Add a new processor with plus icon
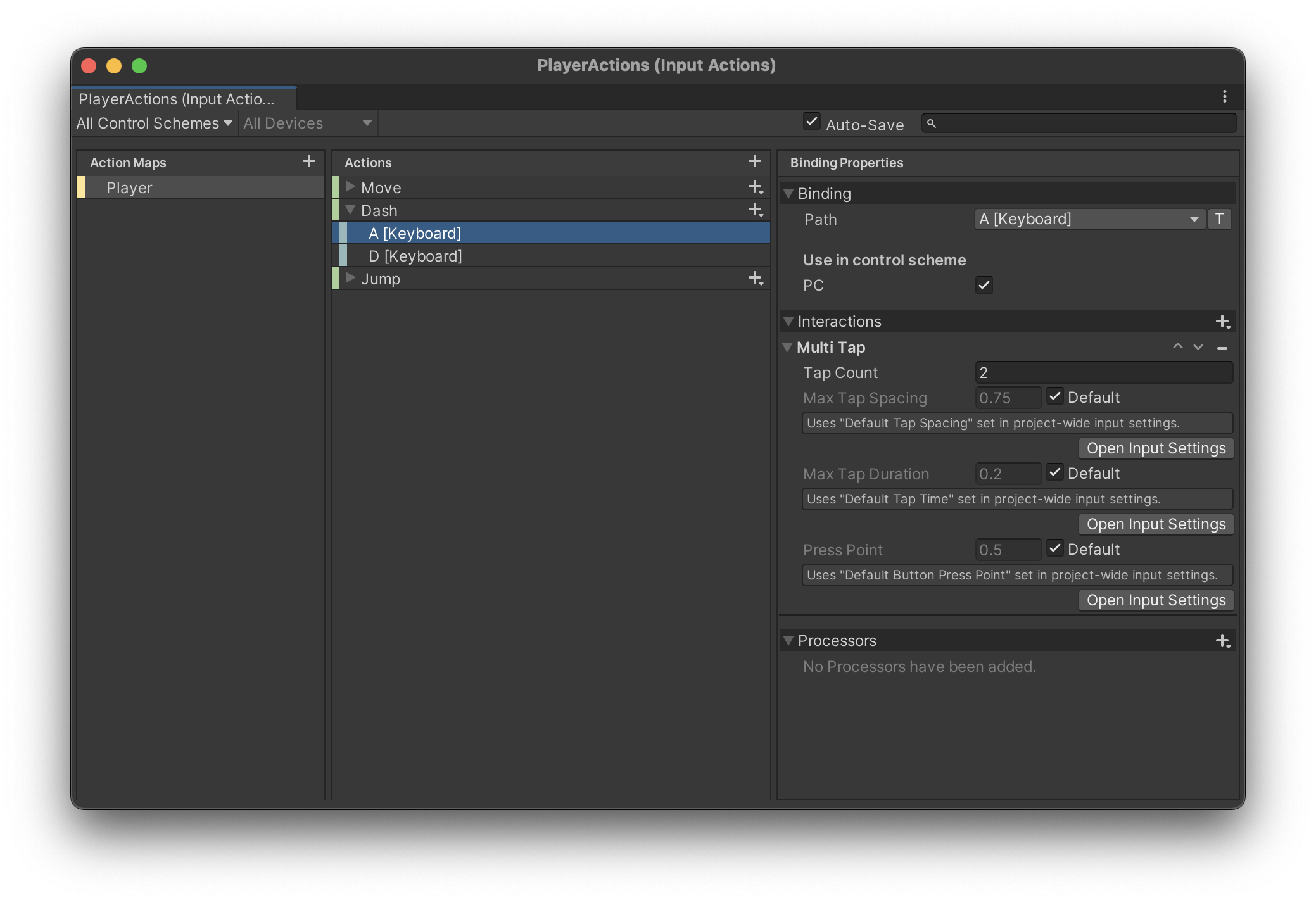1316x903 pixels. click(1222, 641)
